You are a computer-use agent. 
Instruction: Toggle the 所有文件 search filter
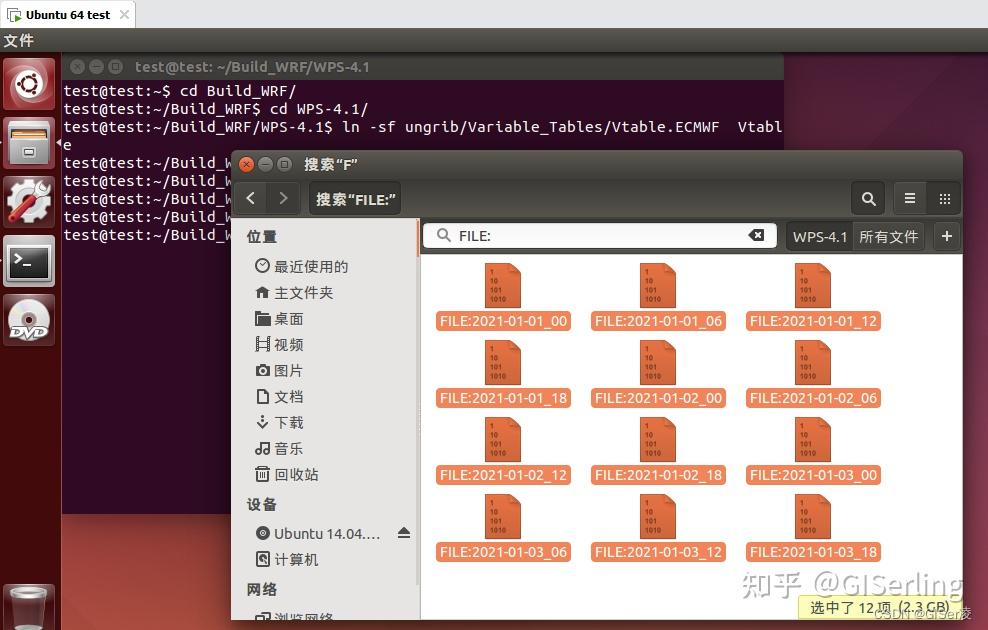point(887,236)
